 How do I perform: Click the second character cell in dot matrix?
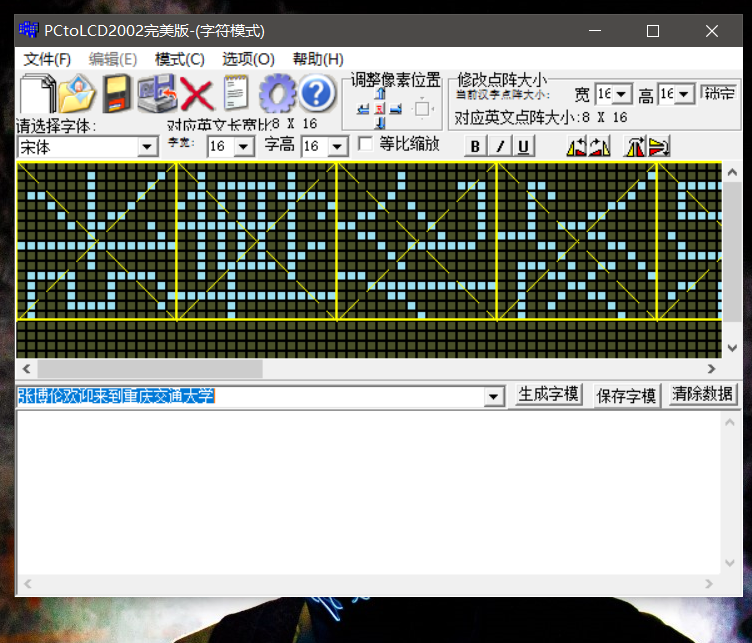257,241
